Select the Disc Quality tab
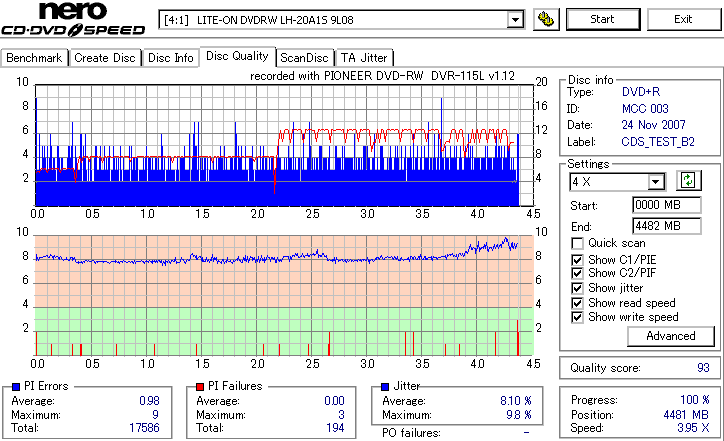This screenshot has height=441, width=724. 237,56
